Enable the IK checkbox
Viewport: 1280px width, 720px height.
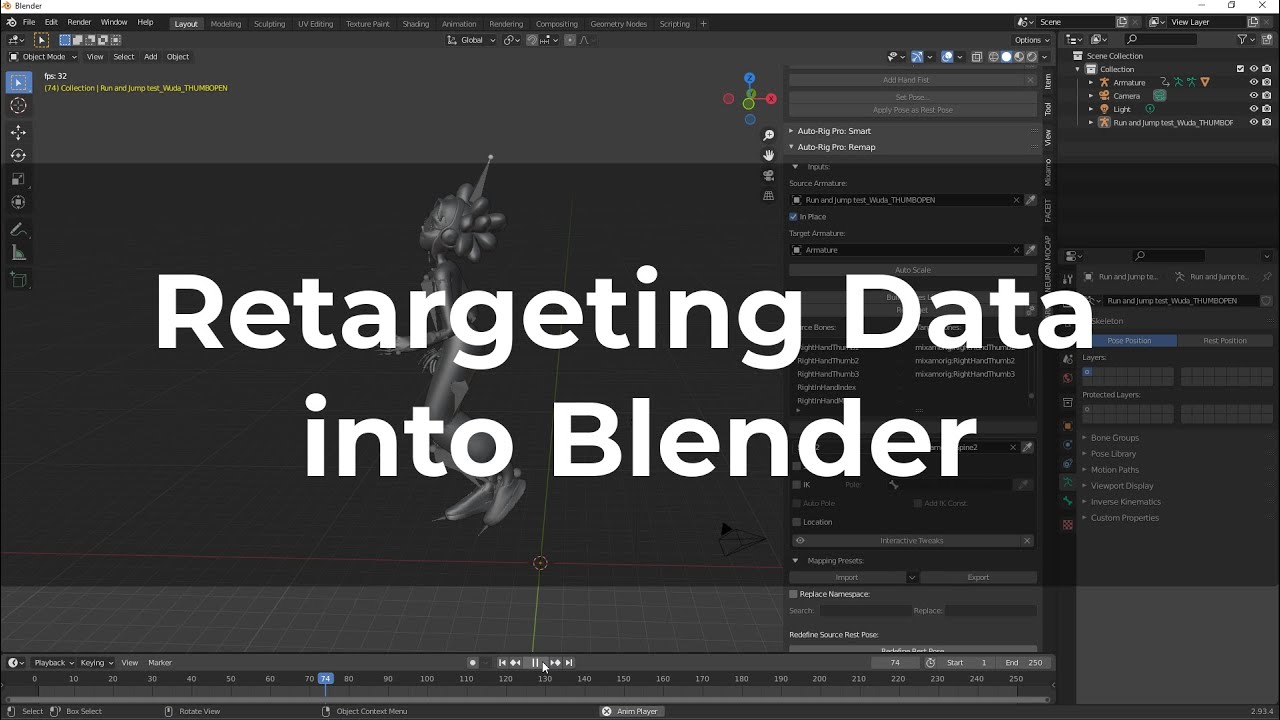point(797,485)
